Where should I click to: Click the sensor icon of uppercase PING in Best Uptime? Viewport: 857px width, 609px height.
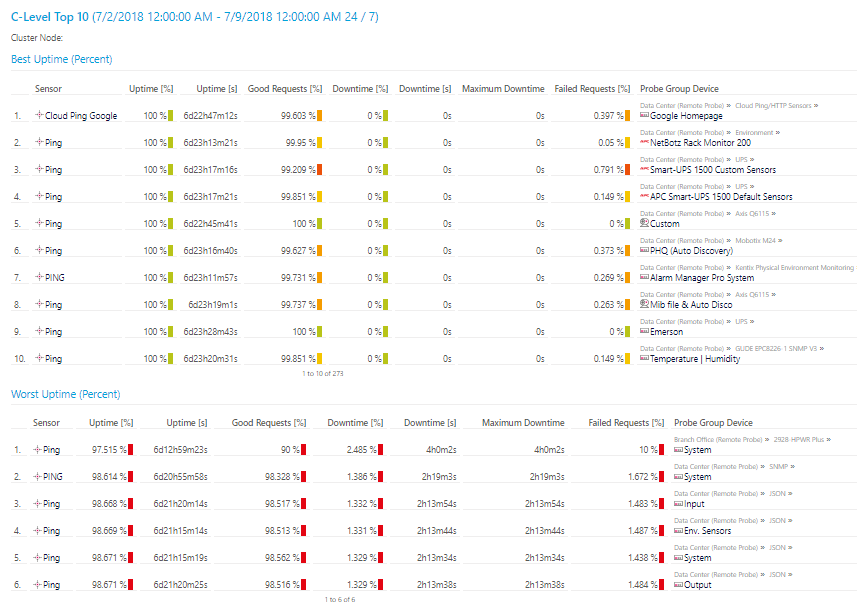(39, 277)
